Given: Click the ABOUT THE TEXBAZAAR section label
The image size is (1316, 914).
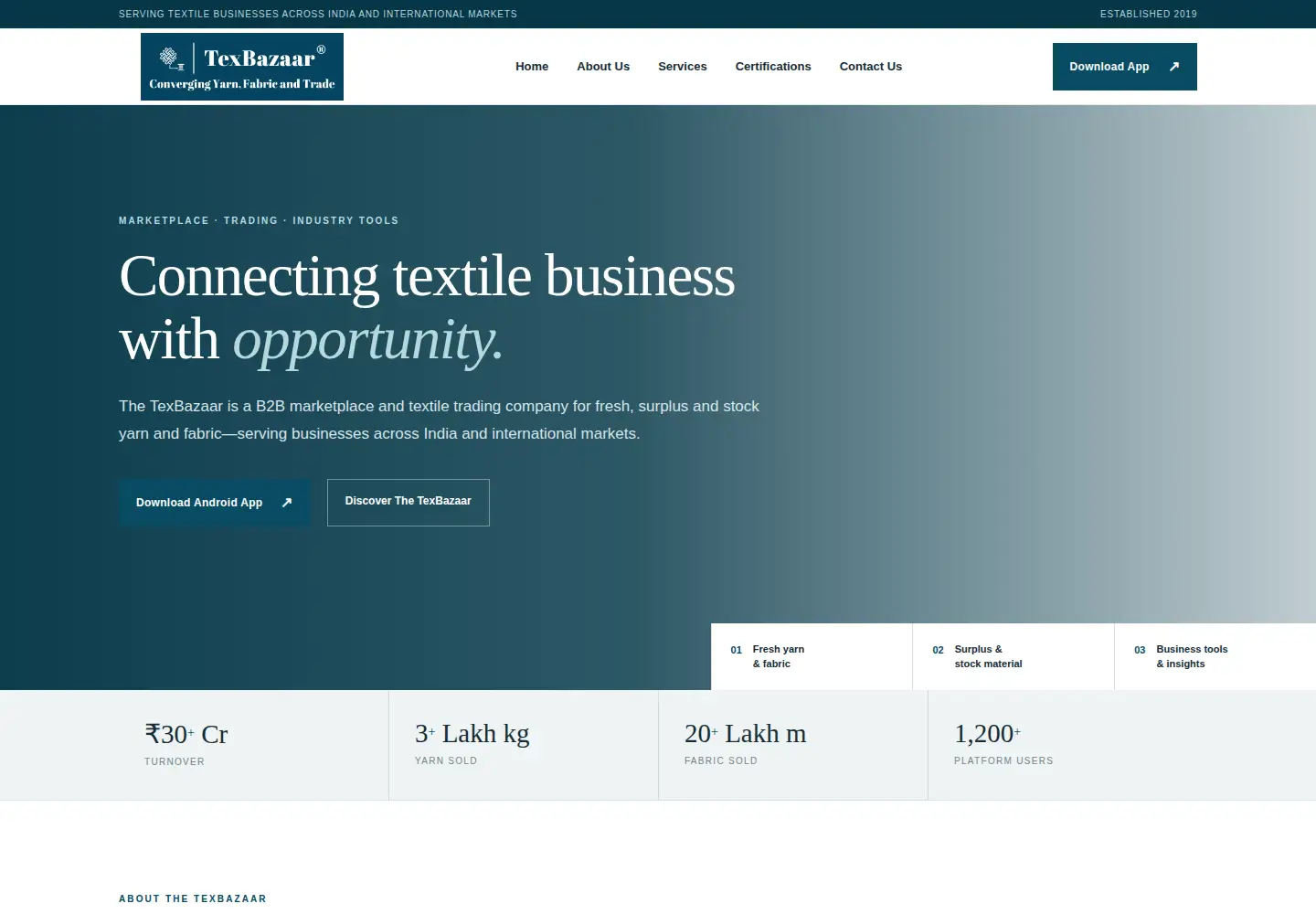Looking at the screenshot, I should (x=193, y=898).
